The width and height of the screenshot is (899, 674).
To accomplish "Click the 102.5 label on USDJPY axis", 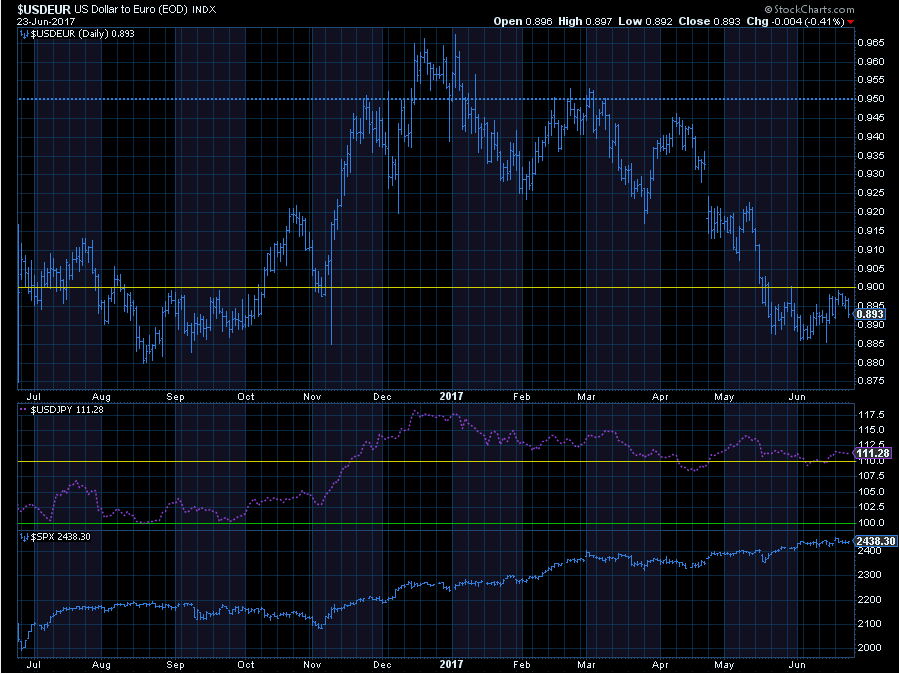I will click(x=871, y=507).
